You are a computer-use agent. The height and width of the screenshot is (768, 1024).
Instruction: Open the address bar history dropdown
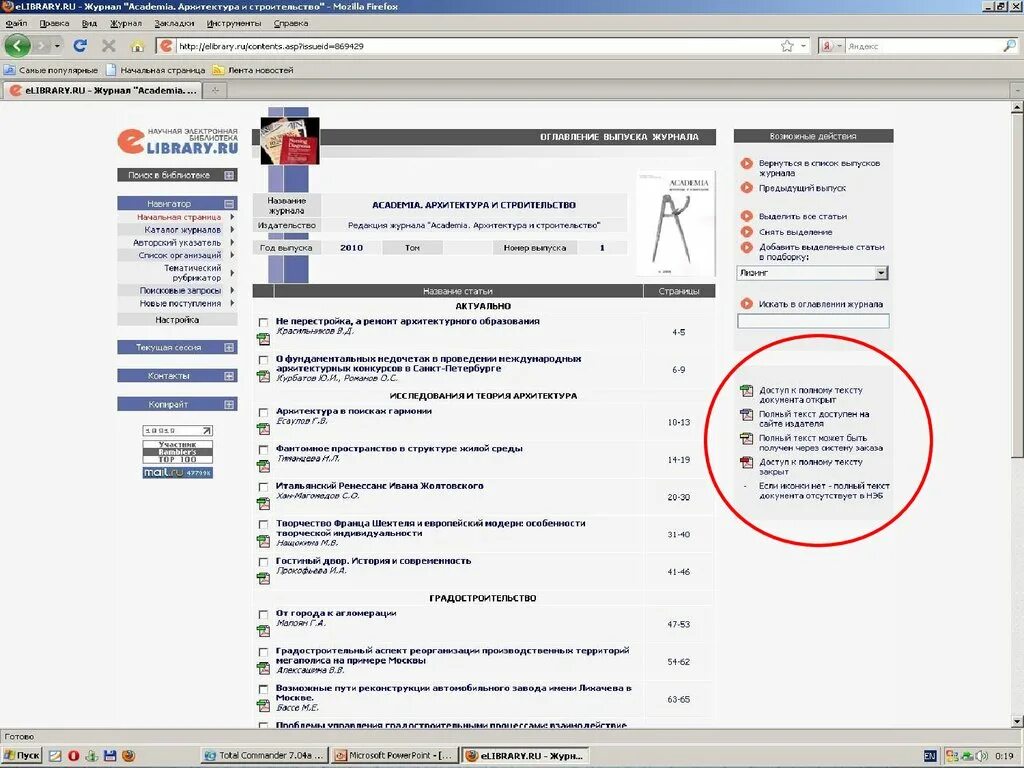pyautogui.click(x=803, y=46)
